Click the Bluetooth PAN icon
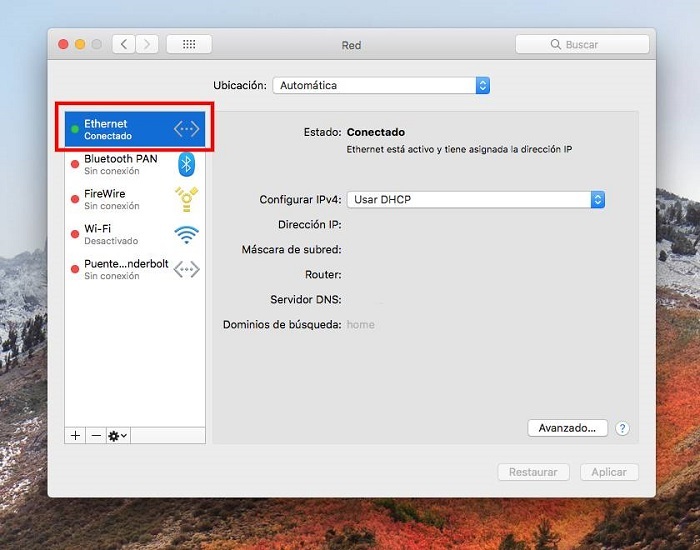 (x=186, y=164)
